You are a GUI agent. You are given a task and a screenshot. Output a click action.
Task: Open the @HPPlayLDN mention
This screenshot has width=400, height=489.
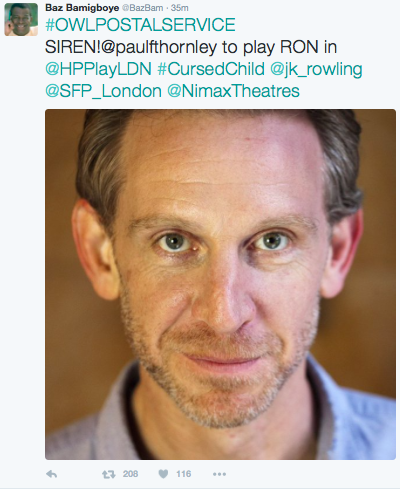pyautogui.click(x=98, y=69)
